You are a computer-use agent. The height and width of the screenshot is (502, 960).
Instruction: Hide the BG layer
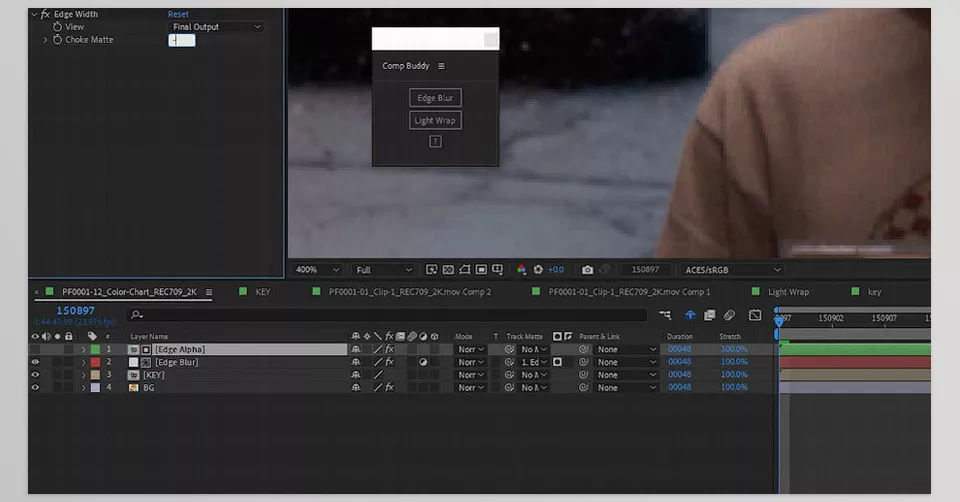point(35,388)
